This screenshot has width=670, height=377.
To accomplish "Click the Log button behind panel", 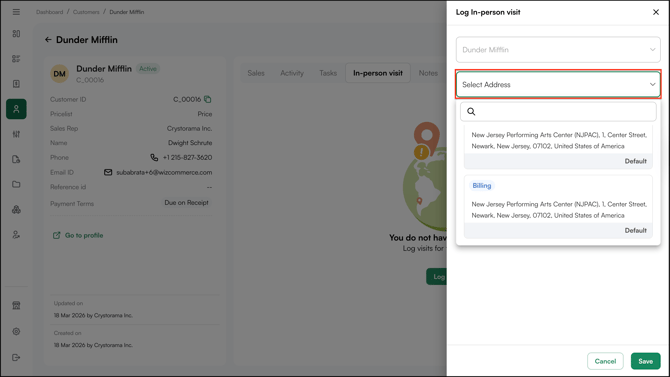I will pyautogui.click(x=436, y=277).
